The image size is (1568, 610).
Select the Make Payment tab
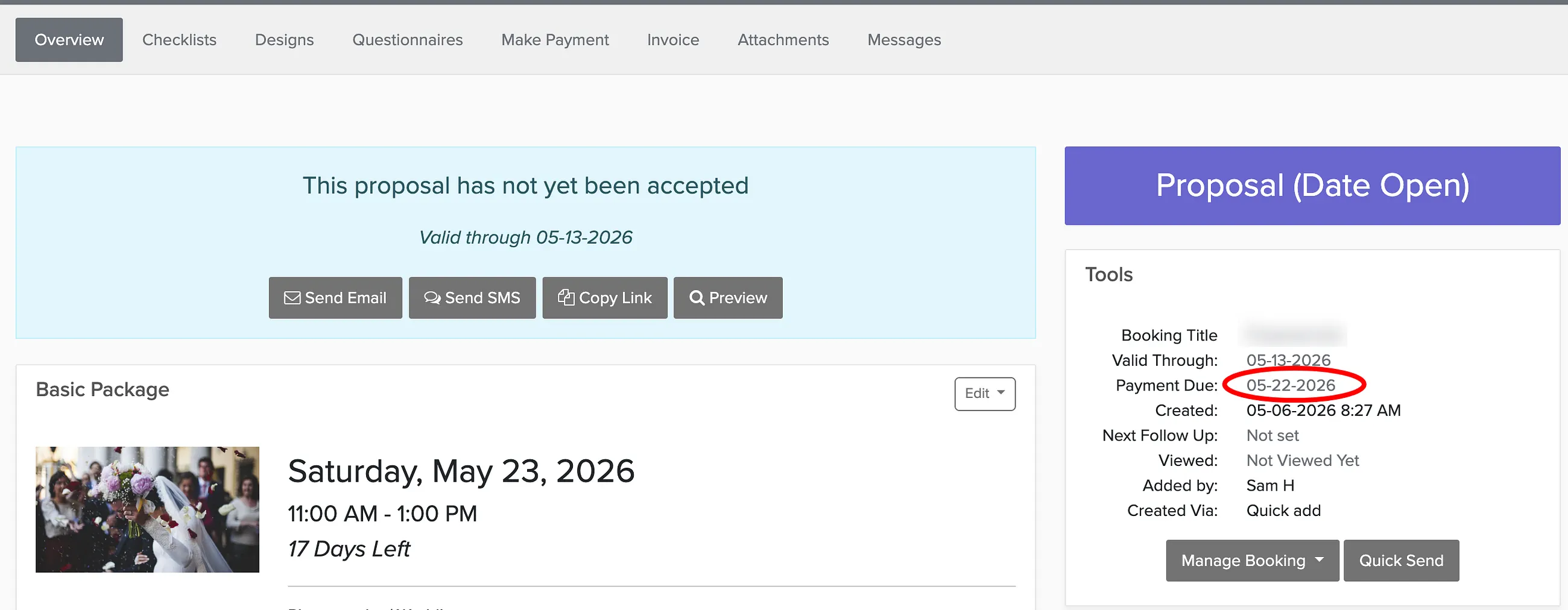pos(554,40)
